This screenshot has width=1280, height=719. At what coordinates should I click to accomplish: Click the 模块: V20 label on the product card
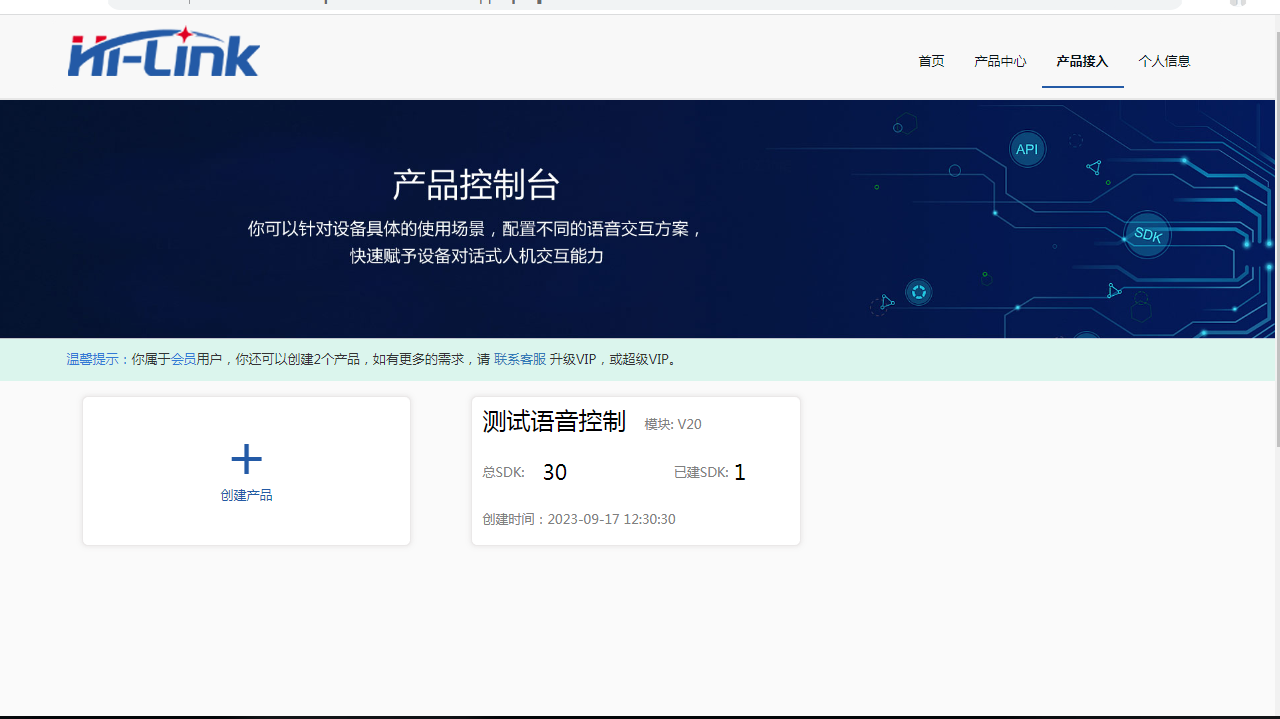(672, 424)
